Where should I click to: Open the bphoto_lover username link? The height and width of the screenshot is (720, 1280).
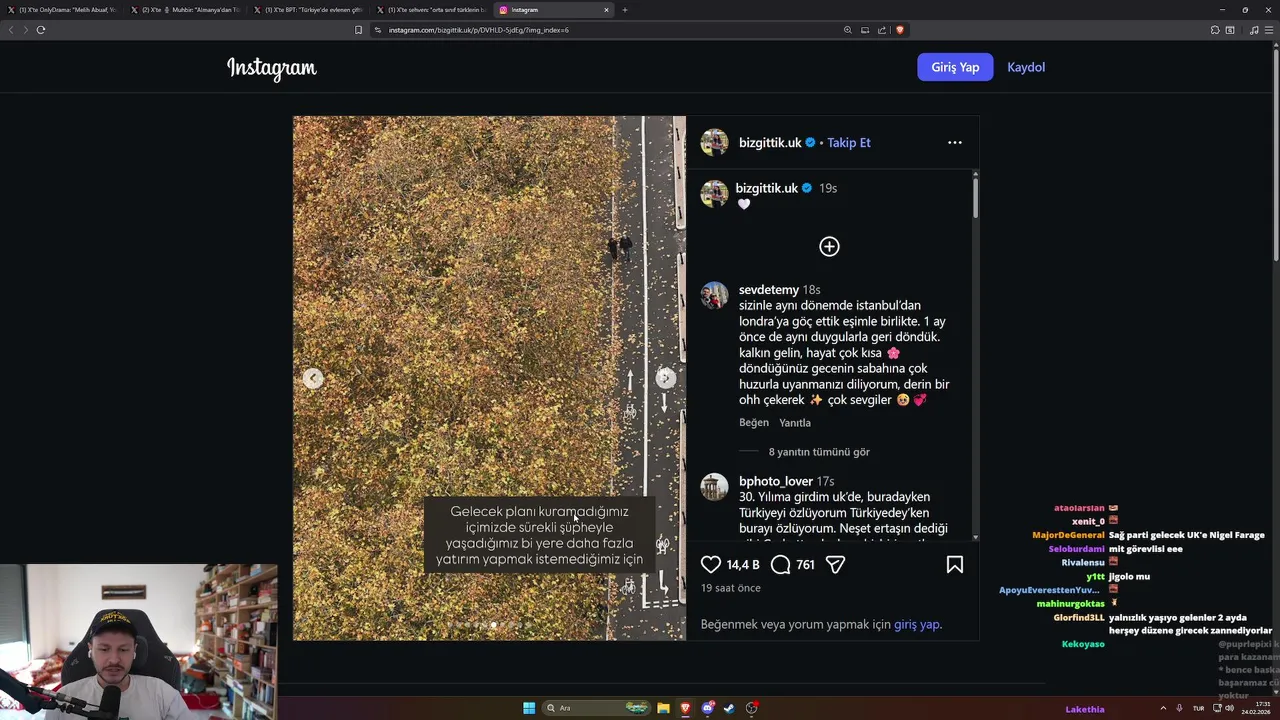(x=776, y=481)
